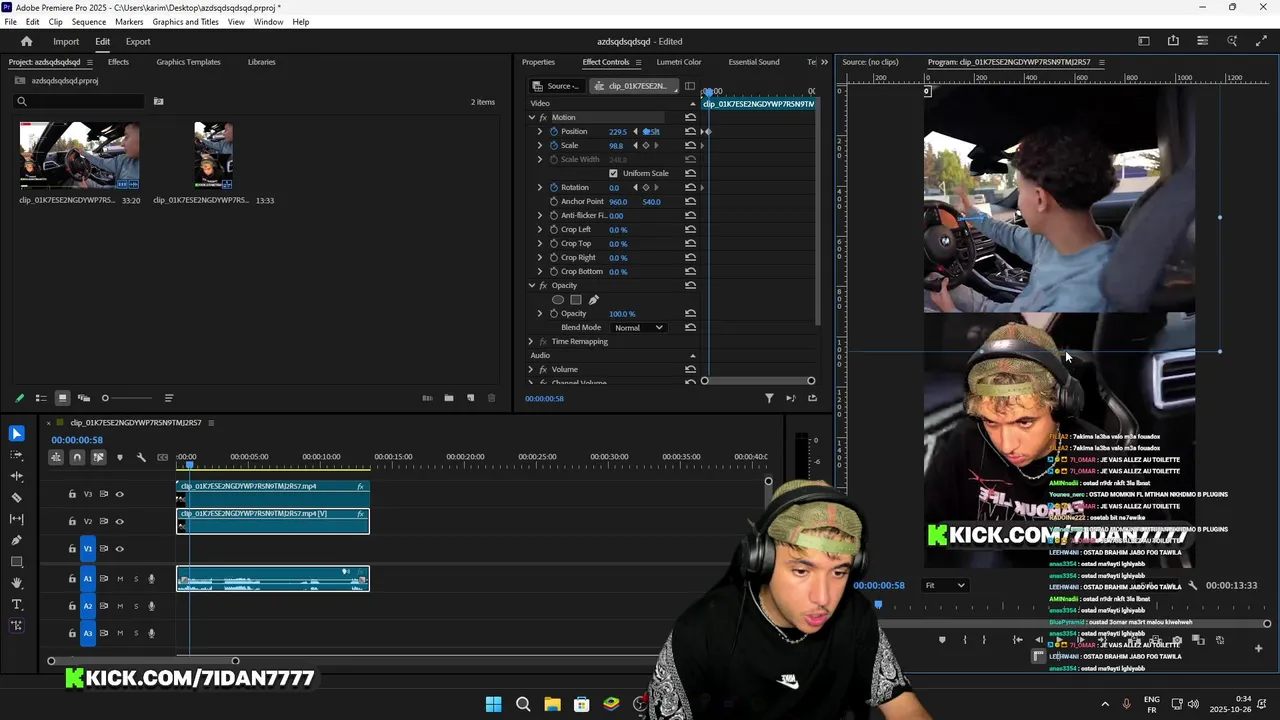Toggle lock on track V3
This screenshot has height=720, width=1280.
click(x=72, y=494)
